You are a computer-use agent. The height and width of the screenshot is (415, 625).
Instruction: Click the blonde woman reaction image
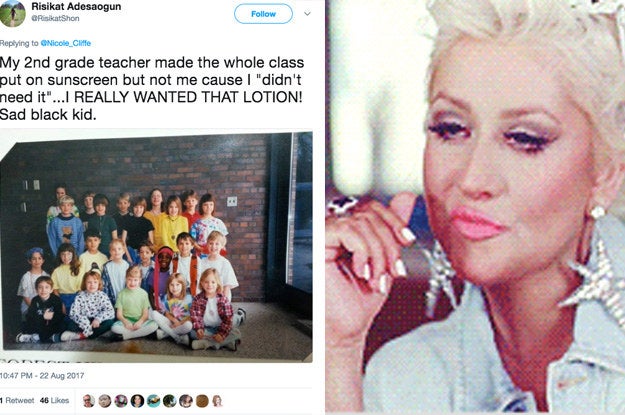pos(475,206)
